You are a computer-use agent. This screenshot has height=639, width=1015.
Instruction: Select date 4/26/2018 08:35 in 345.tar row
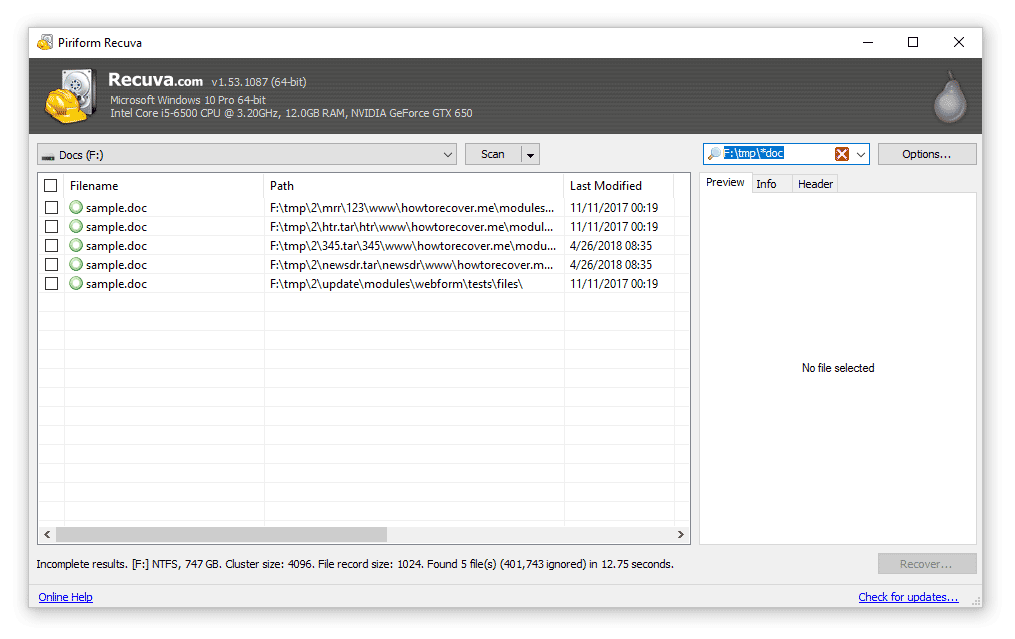(611, 245)
